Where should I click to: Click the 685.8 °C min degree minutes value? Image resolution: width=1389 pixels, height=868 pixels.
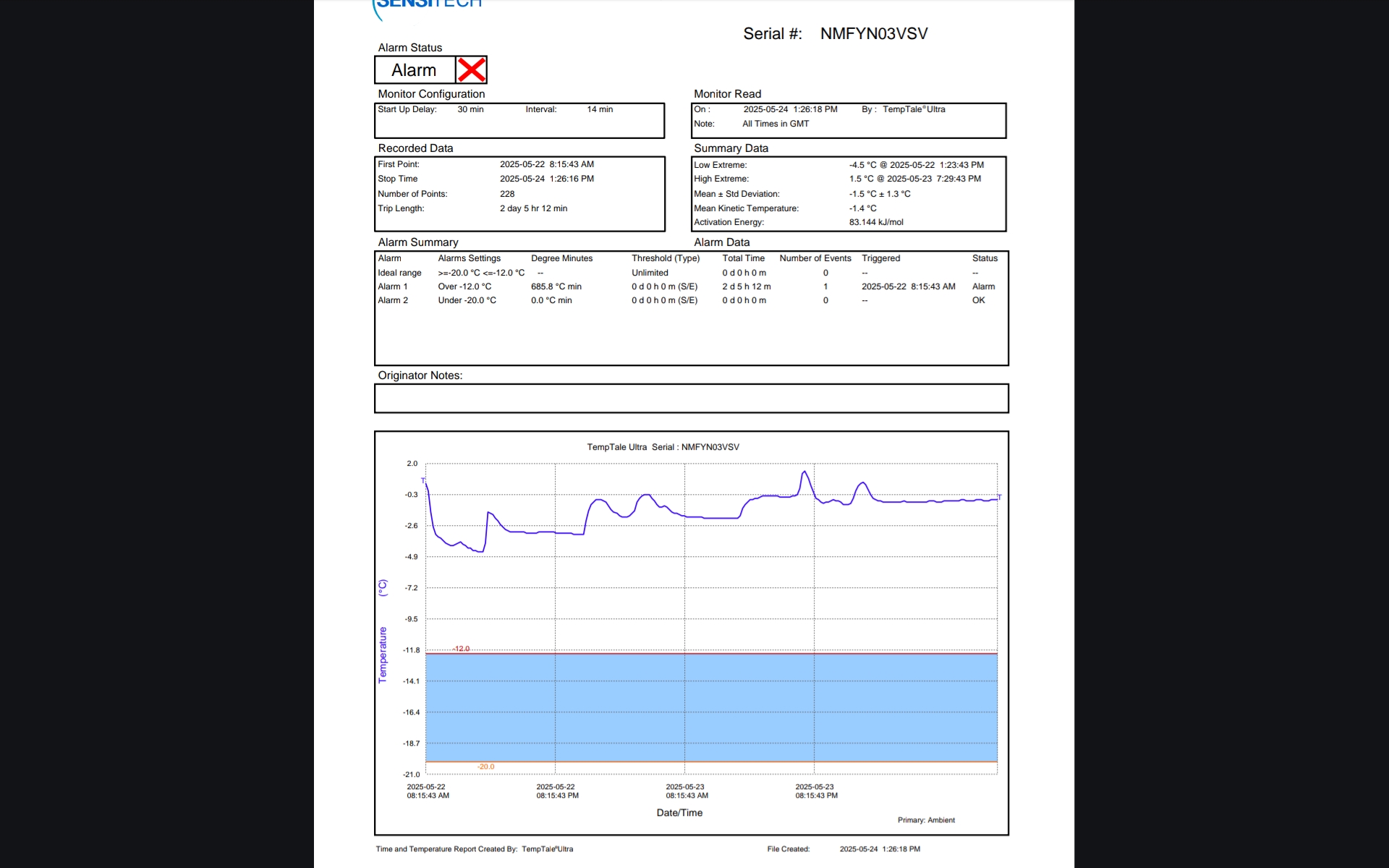coord(556,286)
